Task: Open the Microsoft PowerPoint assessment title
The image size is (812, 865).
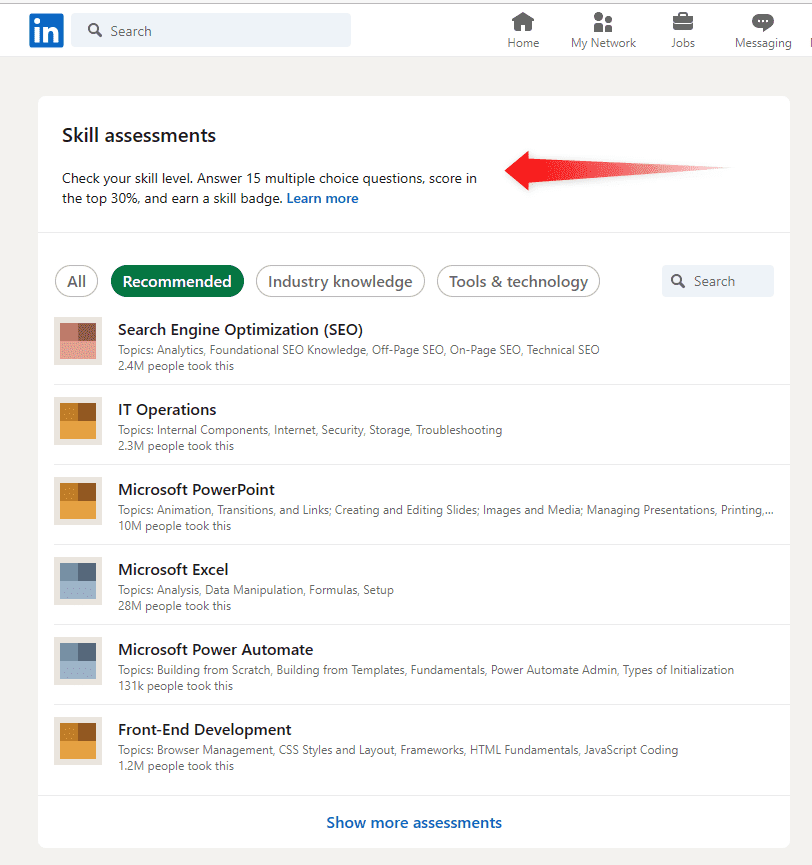Action: tap(196, 490)
